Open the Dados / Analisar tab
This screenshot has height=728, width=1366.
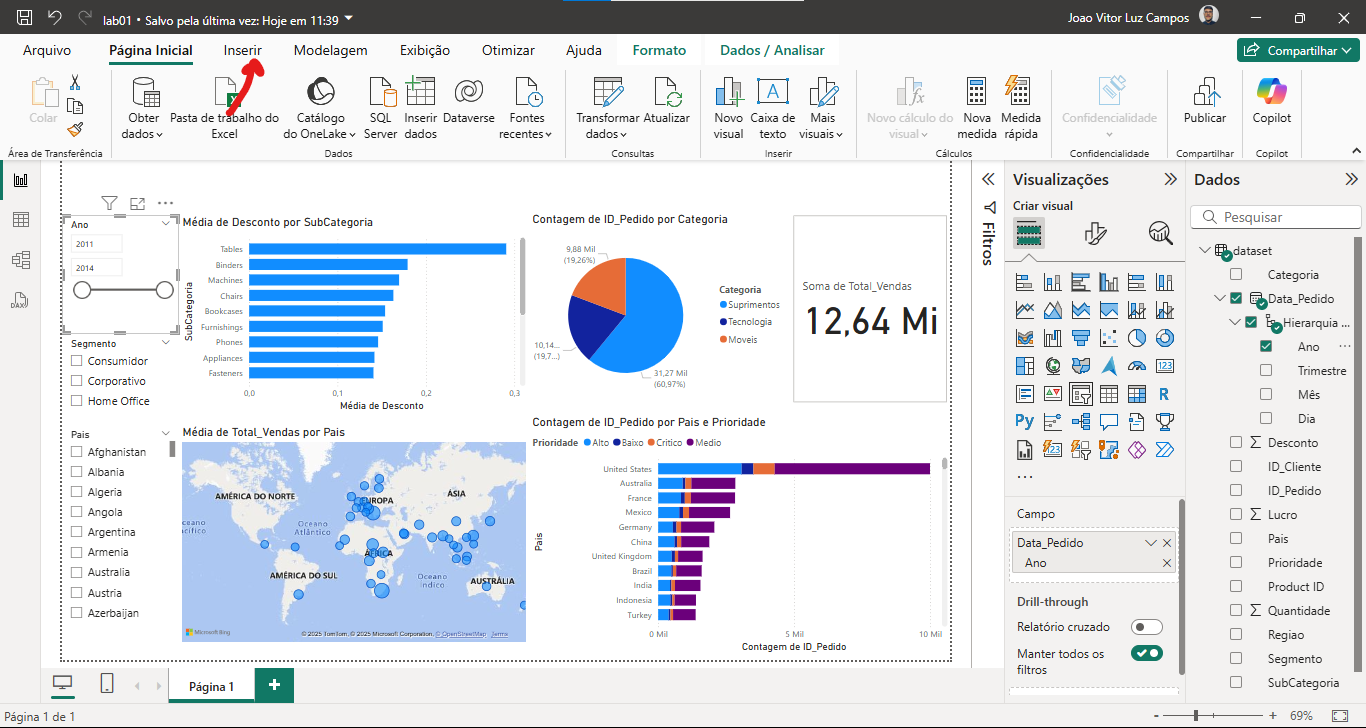coord(772,50)
